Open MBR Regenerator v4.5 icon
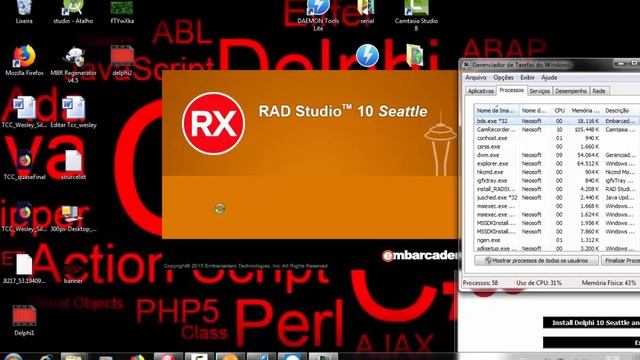Image resolution: width=640 pixels, height=360 pixels. click(73, 64)
